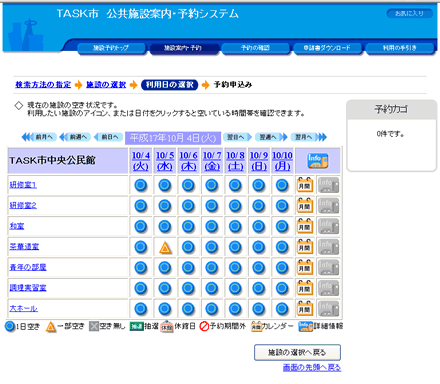The image size is (440, 384).
Task: Open monthly calendar icon for 研修室1
Action: (x=305, y=185)
